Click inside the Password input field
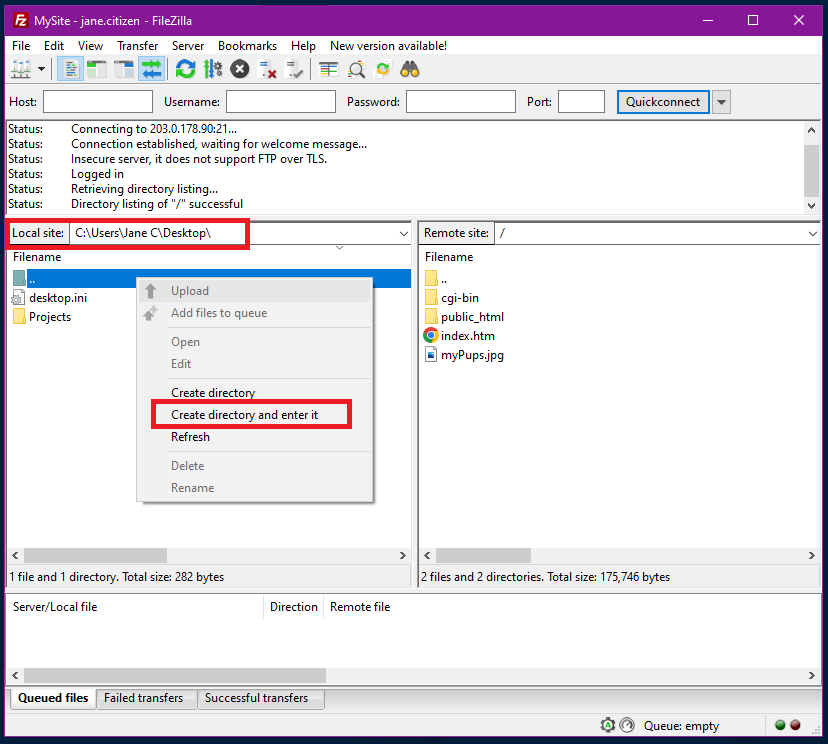The height and width of the screenshot is (744, 828). click(x=460, y=101)
